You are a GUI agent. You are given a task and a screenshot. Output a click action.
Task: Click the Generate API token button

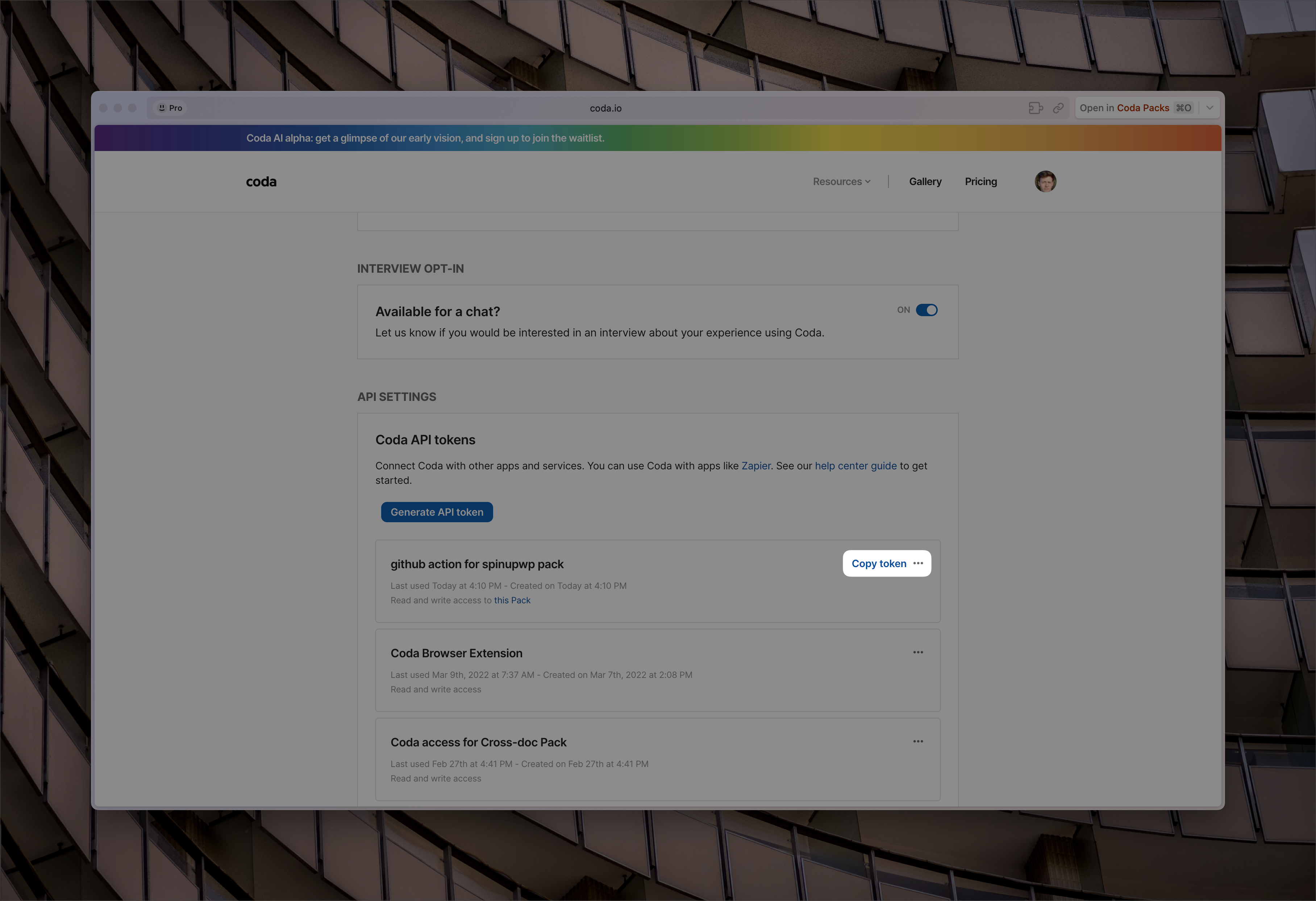pos(437,511)
